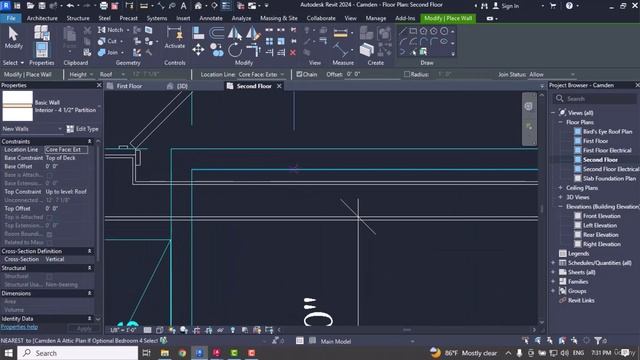Viewport: 640px width, 360px height.
Task: Pick the Circle draw tool
Action: pos(444,31)
